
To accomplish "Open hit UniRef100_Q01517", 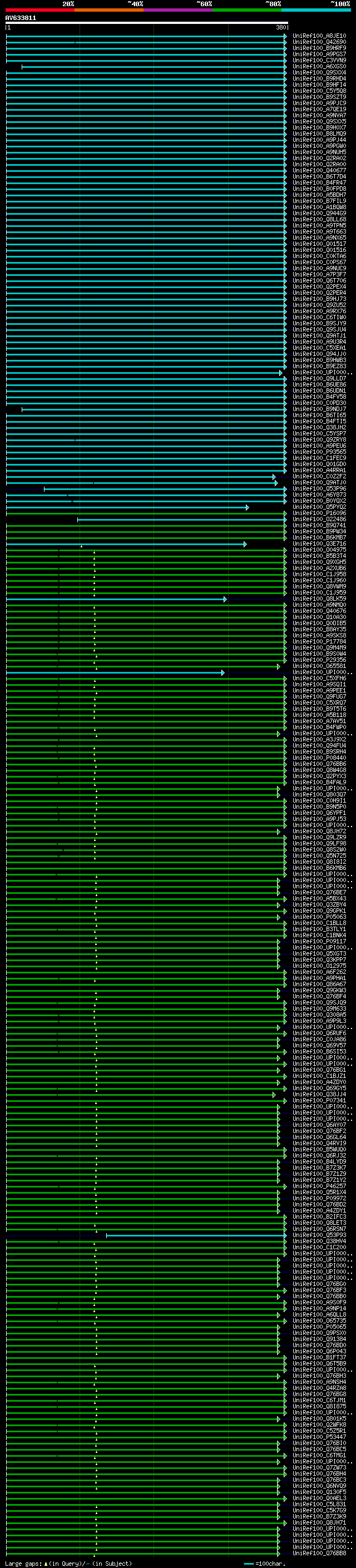I will tap(319, 244).
